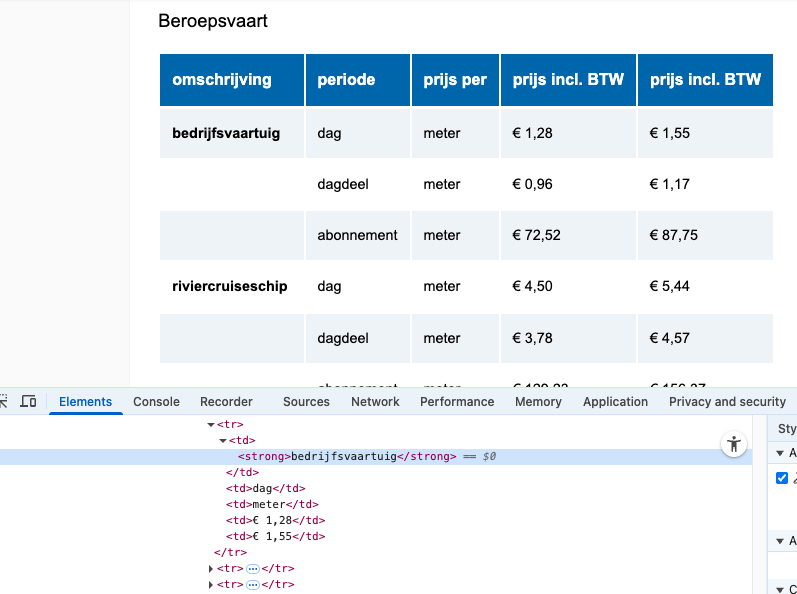Click the € 3,78 price cell

tap(568, 338)
